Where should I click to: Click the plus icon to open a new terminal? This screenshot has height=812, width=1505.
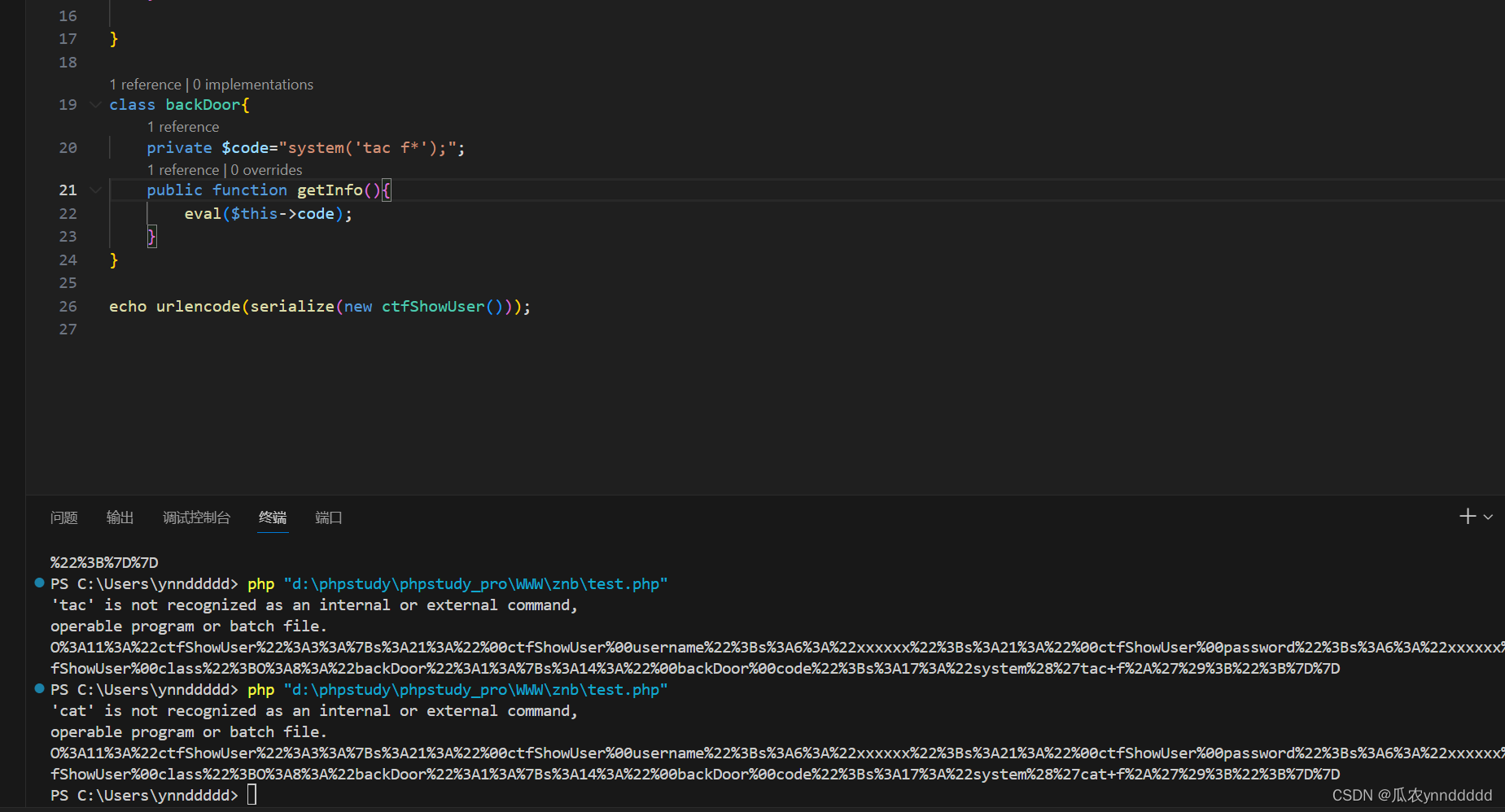pyautogui.click(x=1466, y=516)
